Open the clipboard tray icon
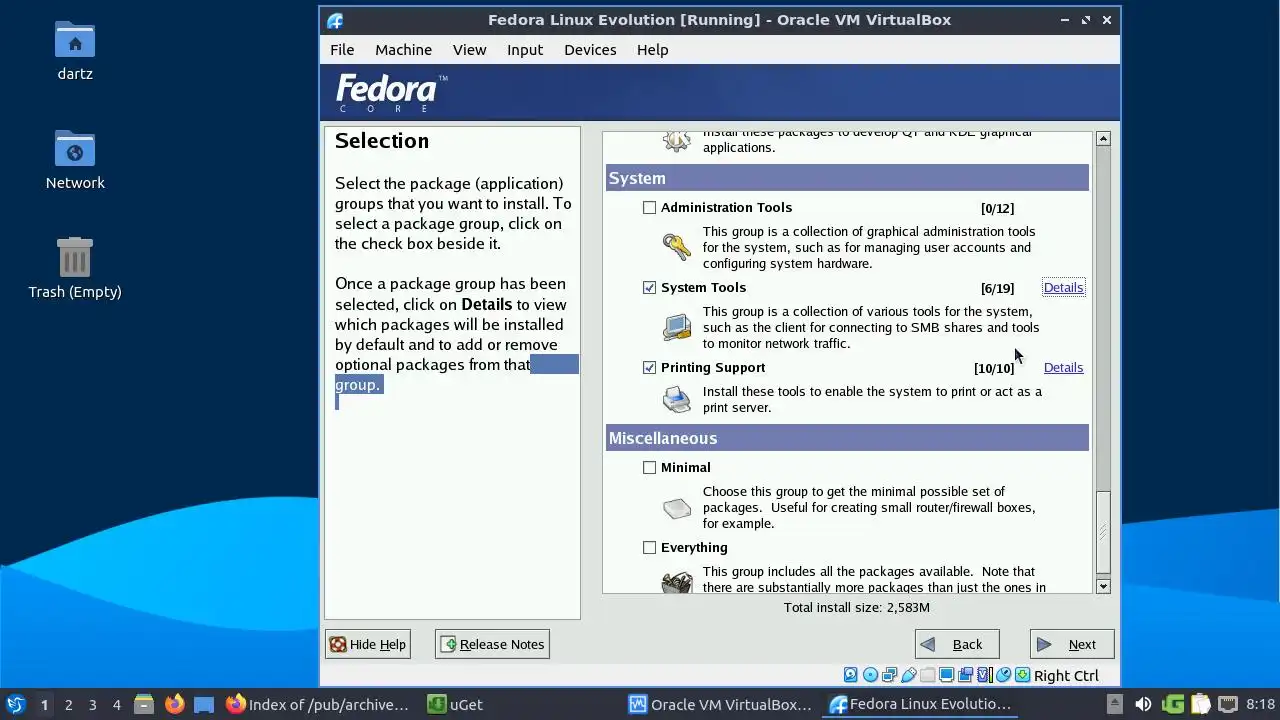Viewport: 1280px width, 720px height. (x=1200, y=704)
